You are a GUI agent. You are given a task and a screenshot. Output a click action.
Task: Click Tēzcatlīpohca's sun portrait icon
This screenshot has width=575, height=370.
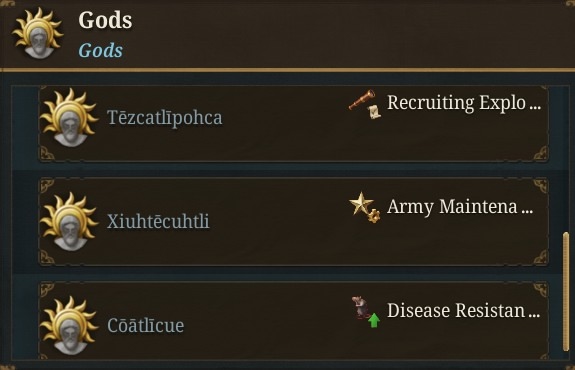[69, 117]
